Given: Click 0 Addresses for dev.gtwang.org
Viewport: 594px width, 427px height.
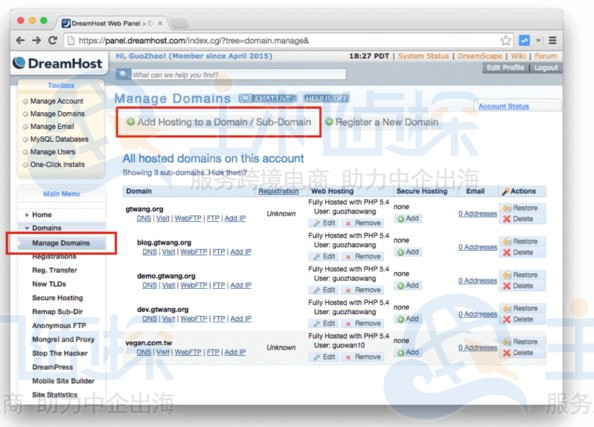Looking at the screenshot, I should click(477, 314).
